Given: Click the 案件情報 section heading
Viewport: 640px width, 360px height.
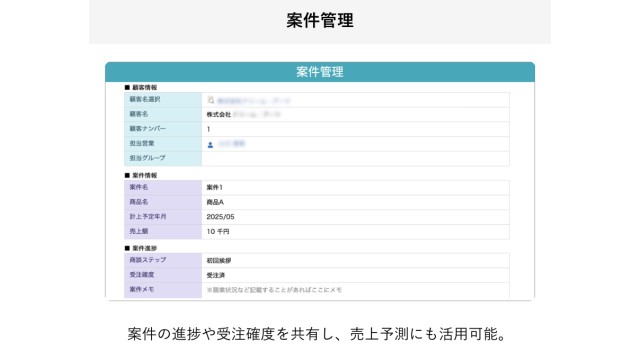Looking at the screenshot, I should [x=141, y=176].
